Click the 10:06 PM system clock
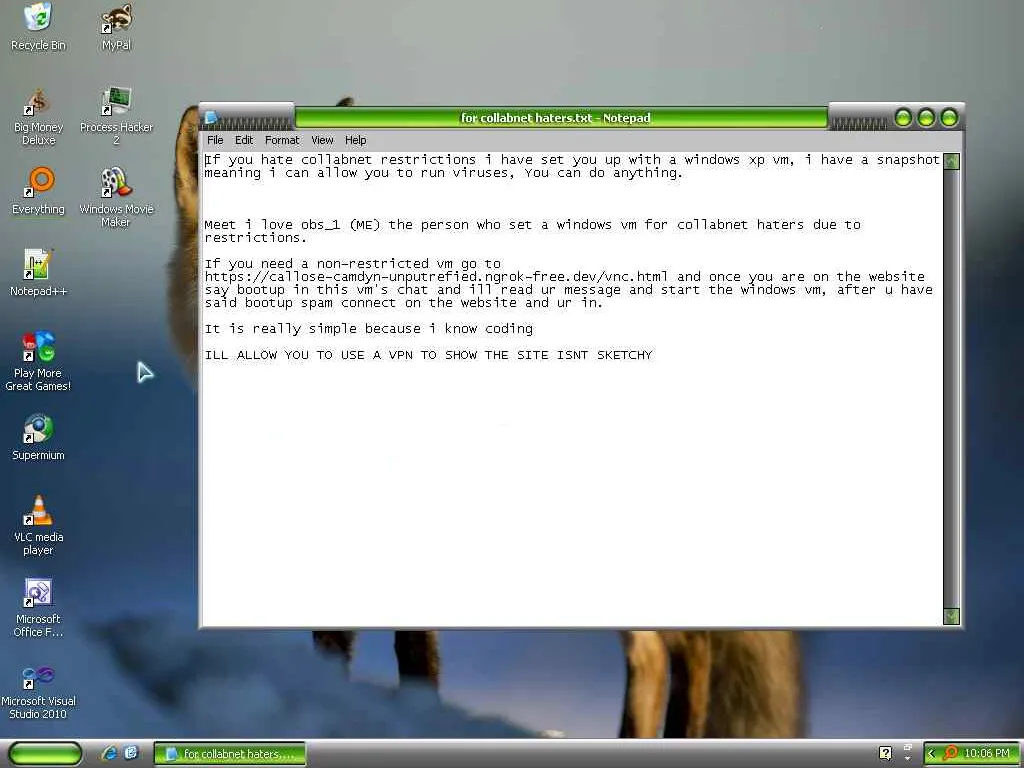This screenshot has width=1024, height=768. (x=986, y=754)
